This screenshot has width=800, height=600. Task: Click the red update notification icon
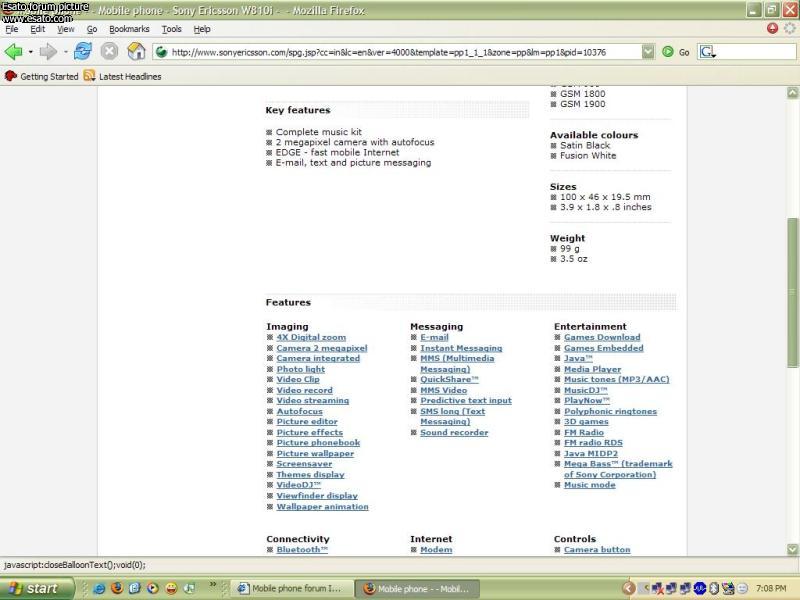772,29
